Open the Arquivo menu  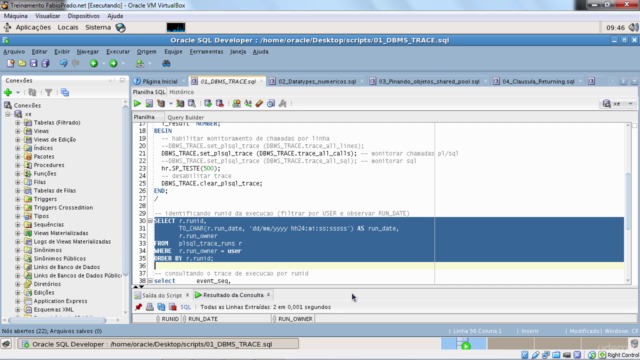pos(14,51)
